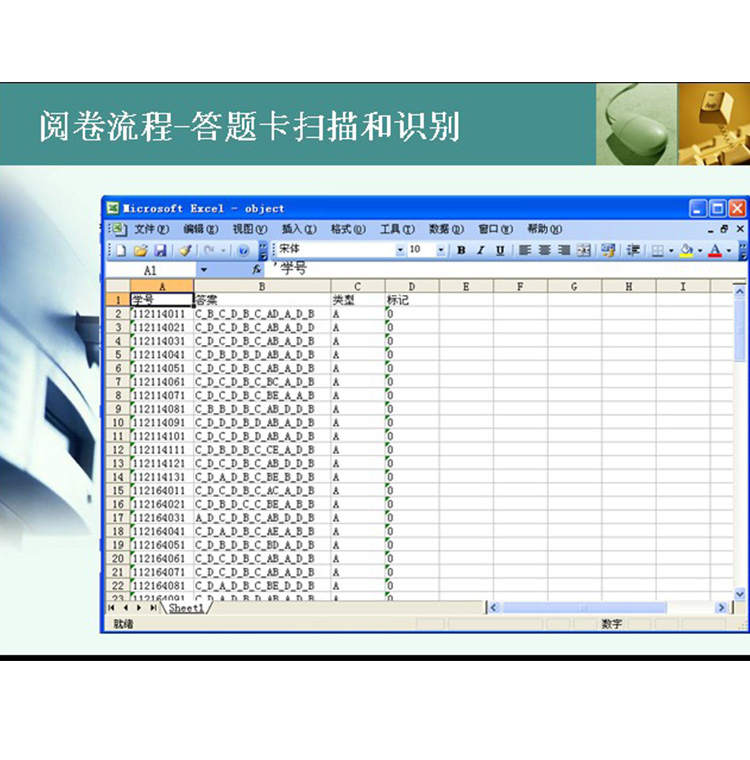The width and height of the screenshot is (750, 760).
Task: Open the Name Box dropdown arrow
Action: (204, 270)
